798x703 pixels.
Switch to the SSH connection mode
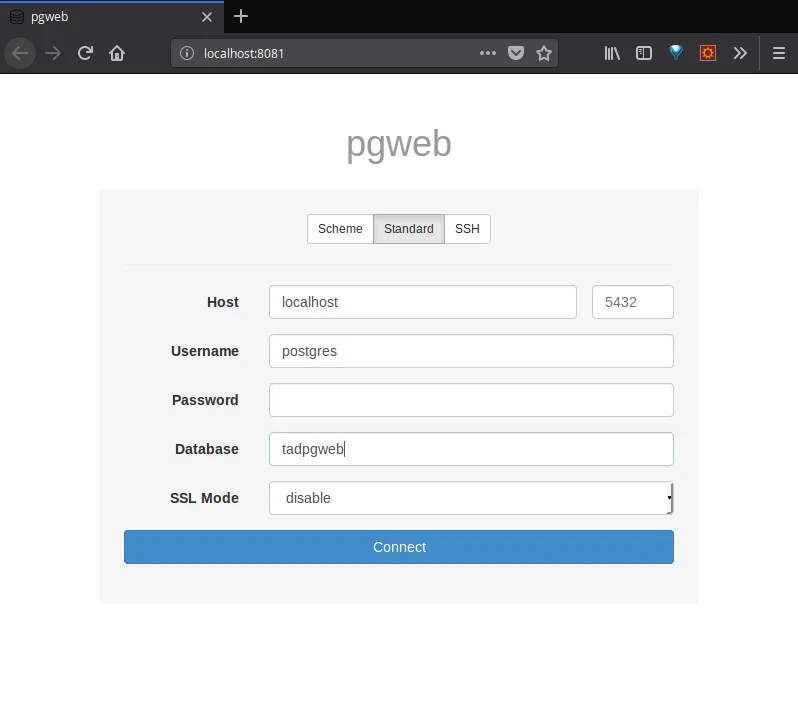tap(467, 229)
